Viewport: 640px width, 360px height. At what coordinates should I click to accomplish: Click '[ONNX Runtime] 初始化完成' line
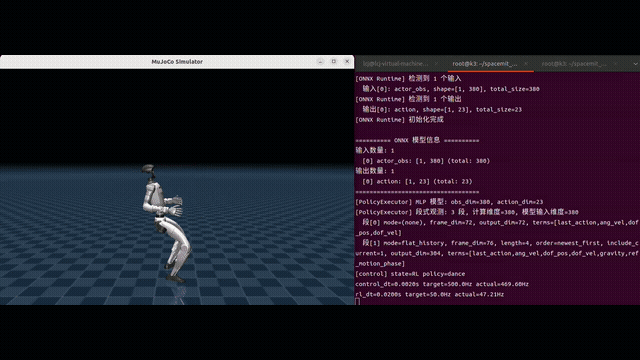(x=399, y=120)
